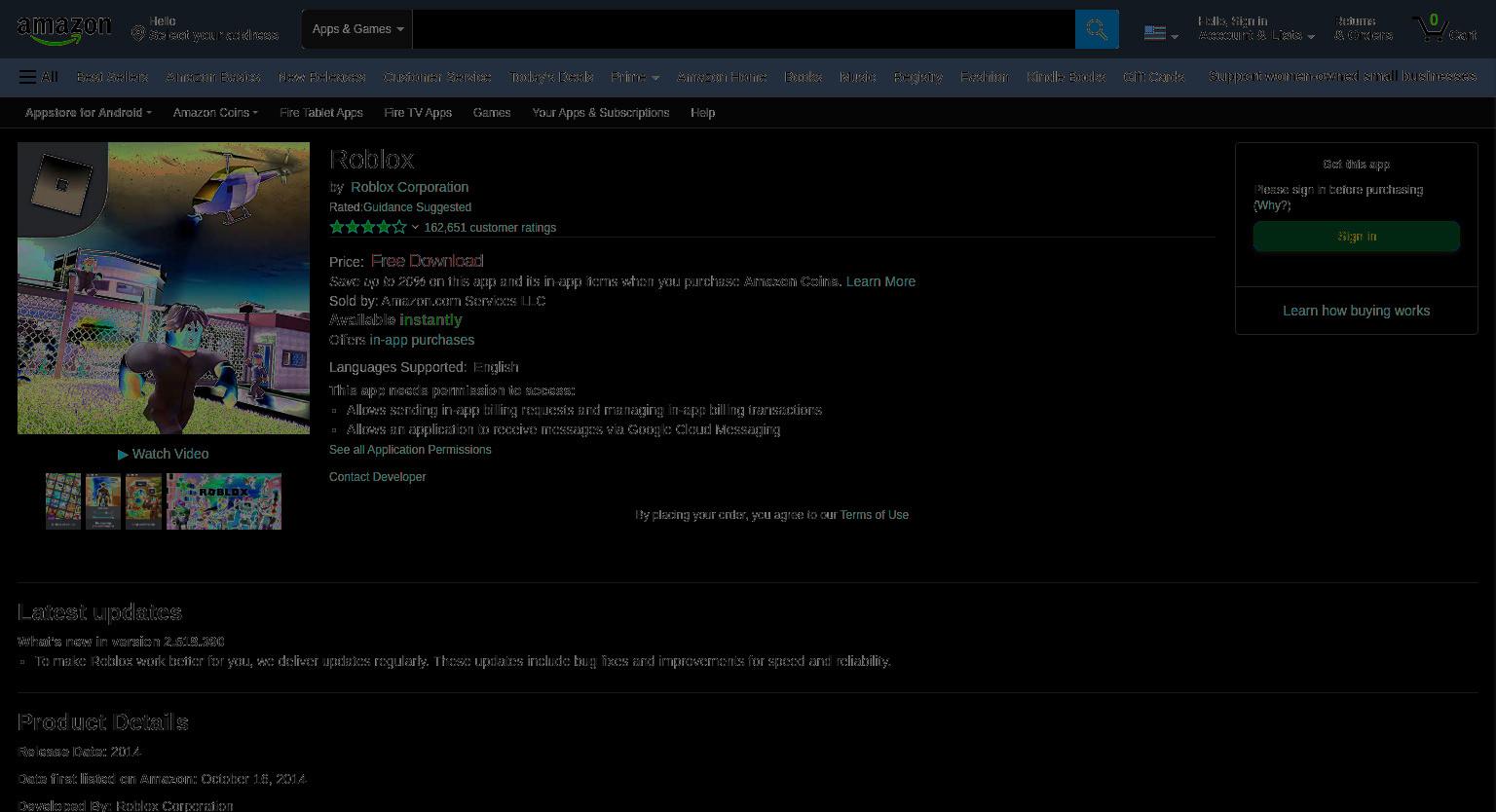Open Today's Deals nav link
Image resolution: width=1496 pixels, height=812 pixels.
pyautogui.click(x=551, y=77)
